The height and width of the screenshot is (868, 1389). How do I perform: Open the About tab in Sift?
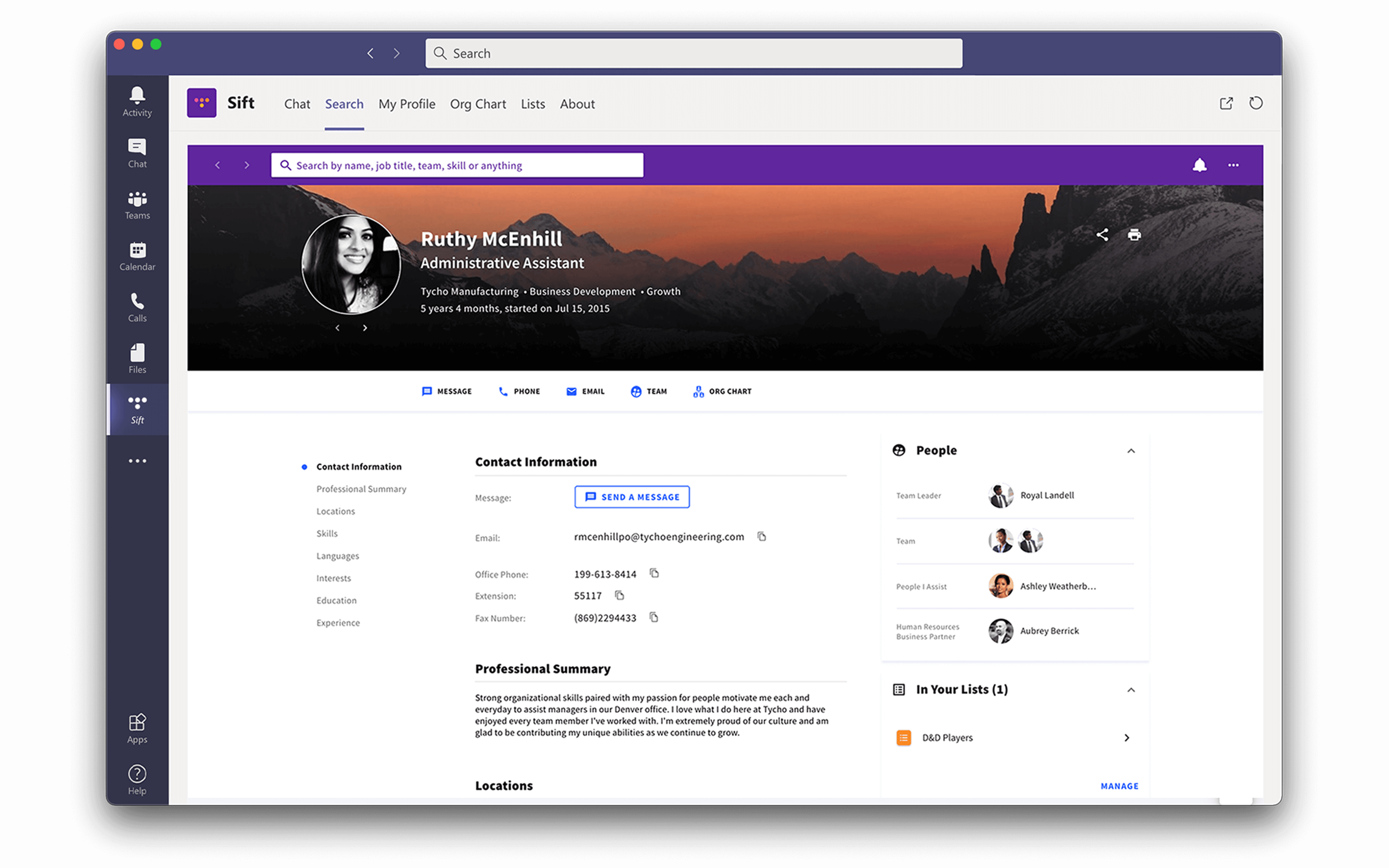point(577,104)
